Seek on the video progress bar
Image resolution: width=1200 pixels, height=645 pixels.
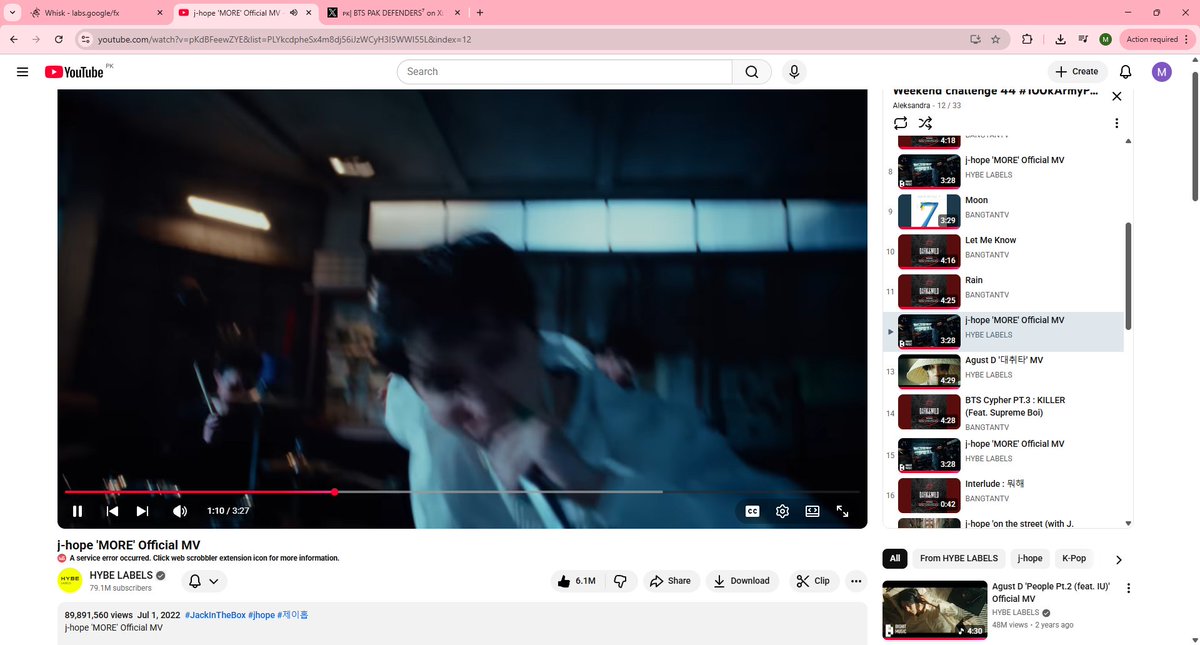[462, 492]
